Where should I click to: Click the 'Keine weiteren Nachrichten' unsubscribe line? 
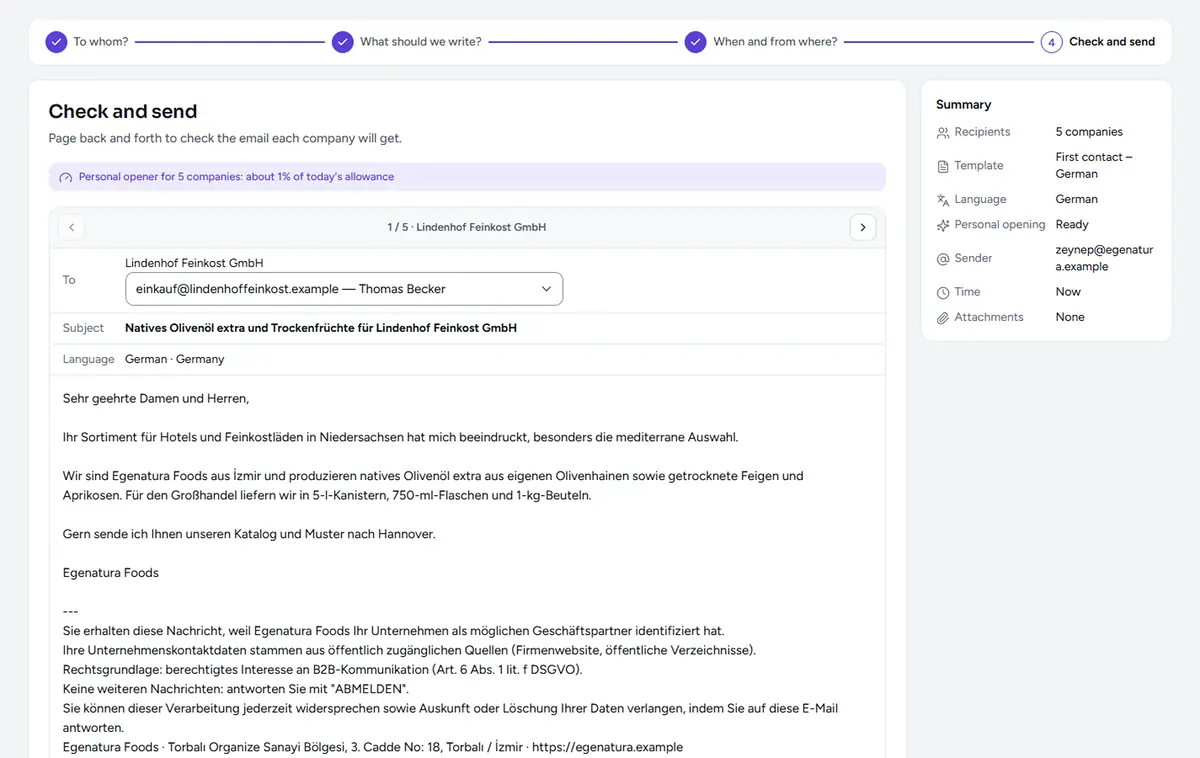pos(236,689)
